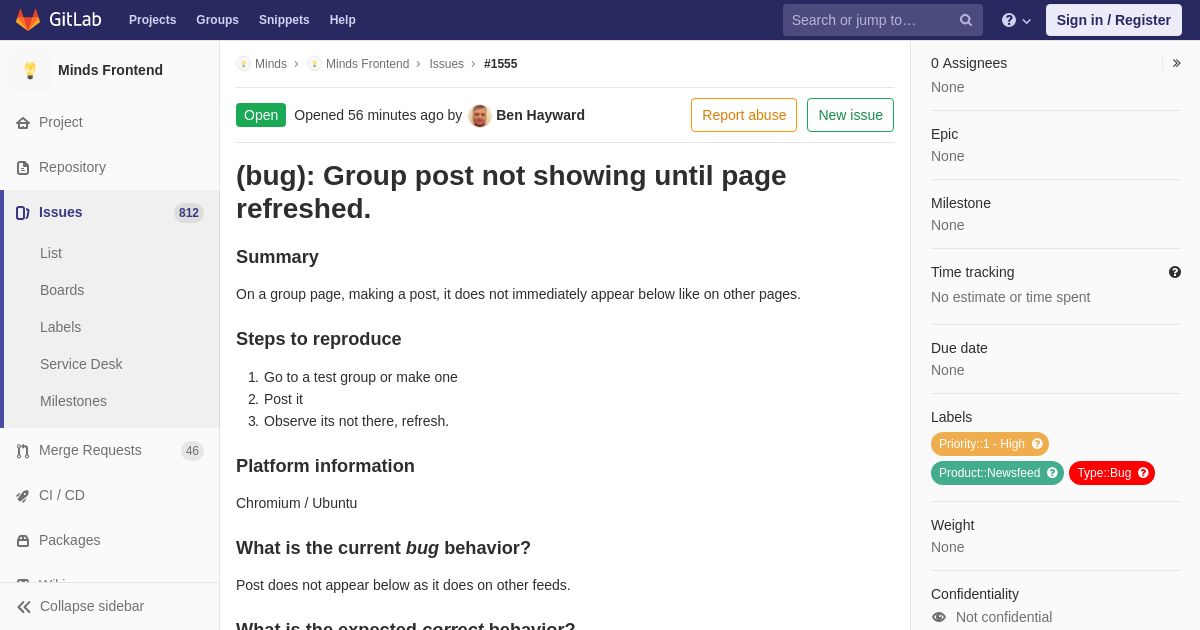Open the Minds breadcrumb link
This screenshot has height=630, width=1200.
pyautogui.click(x=271, y=64)
